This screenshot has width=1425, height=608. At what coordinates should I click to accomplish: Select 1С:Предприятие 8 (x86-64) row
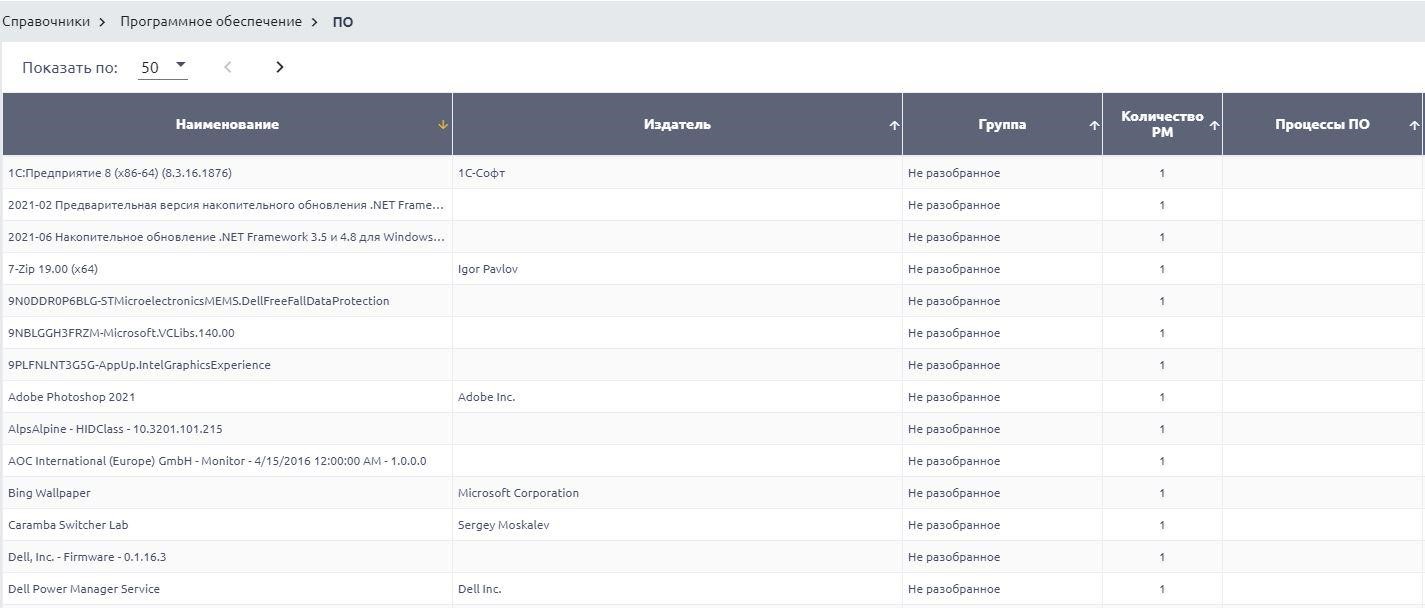(120, 173)
